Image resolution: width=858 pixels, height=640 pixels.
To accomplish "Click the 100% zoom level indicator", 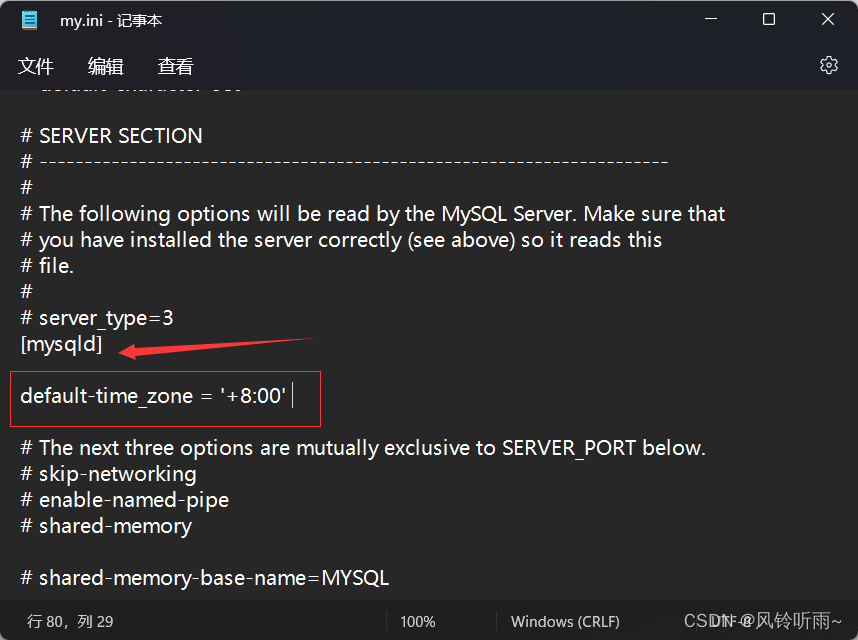I will pyautogui.click(x=417, y=621).
